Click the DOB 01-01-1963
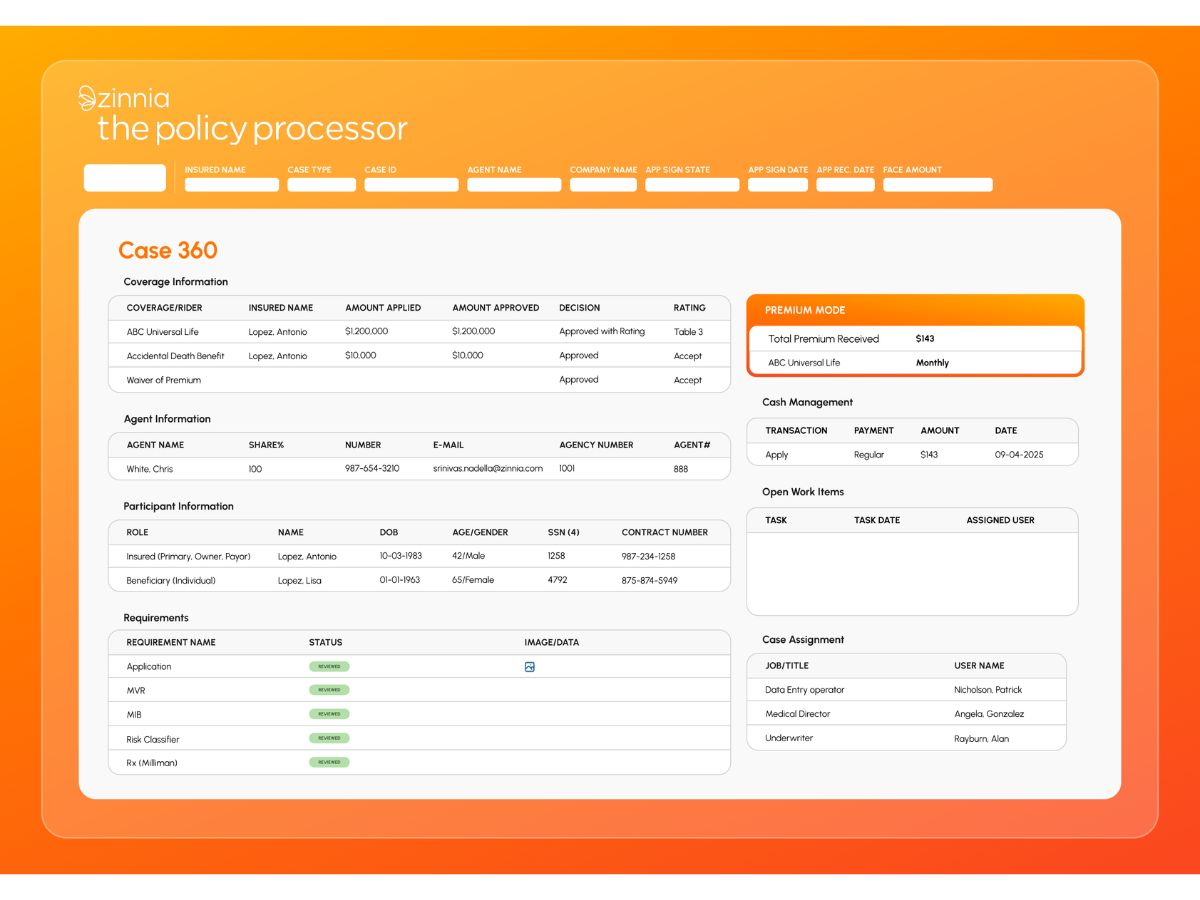Image resolution: width=1200 pixels, height=900 pixels. click(x=400, y=581)
